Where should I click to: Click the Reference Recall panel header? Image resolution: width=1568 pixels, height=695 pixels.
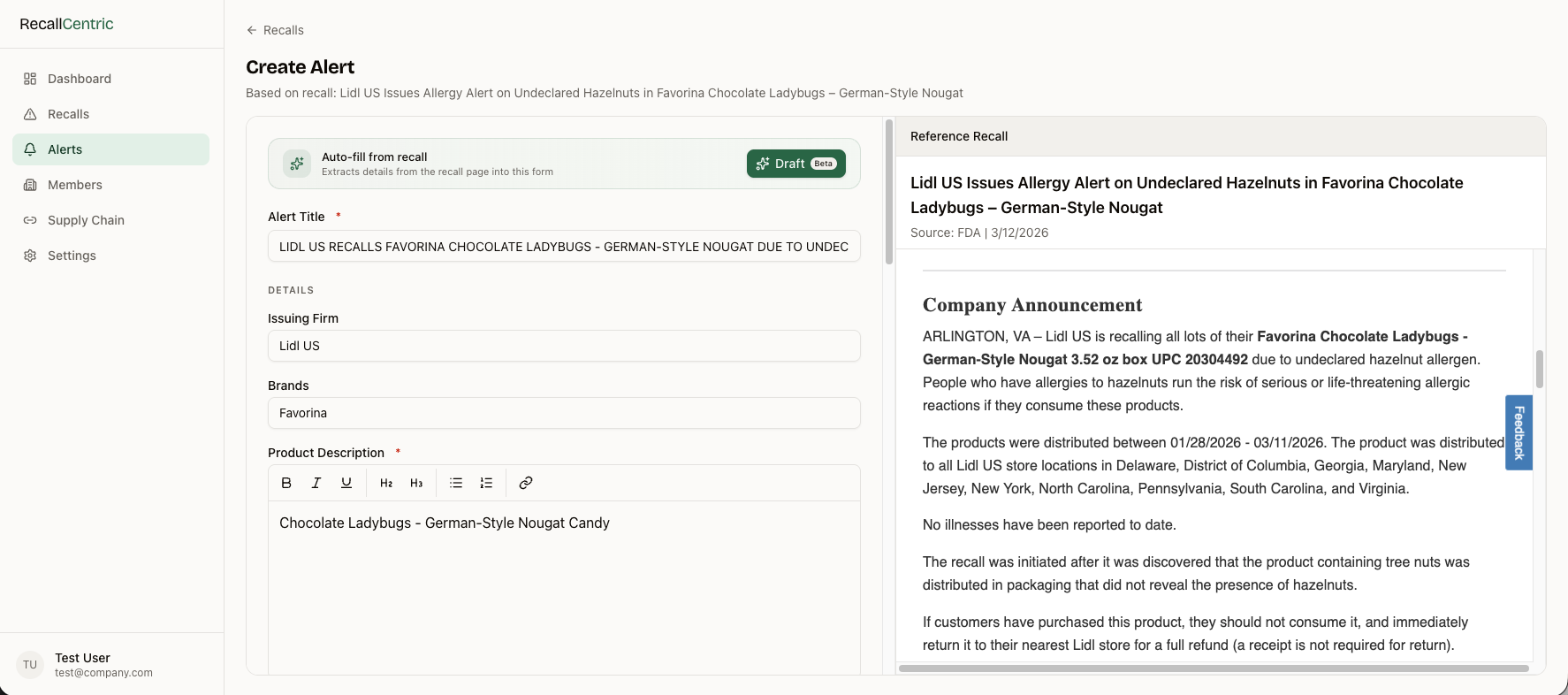click(x=1221, y=136)
